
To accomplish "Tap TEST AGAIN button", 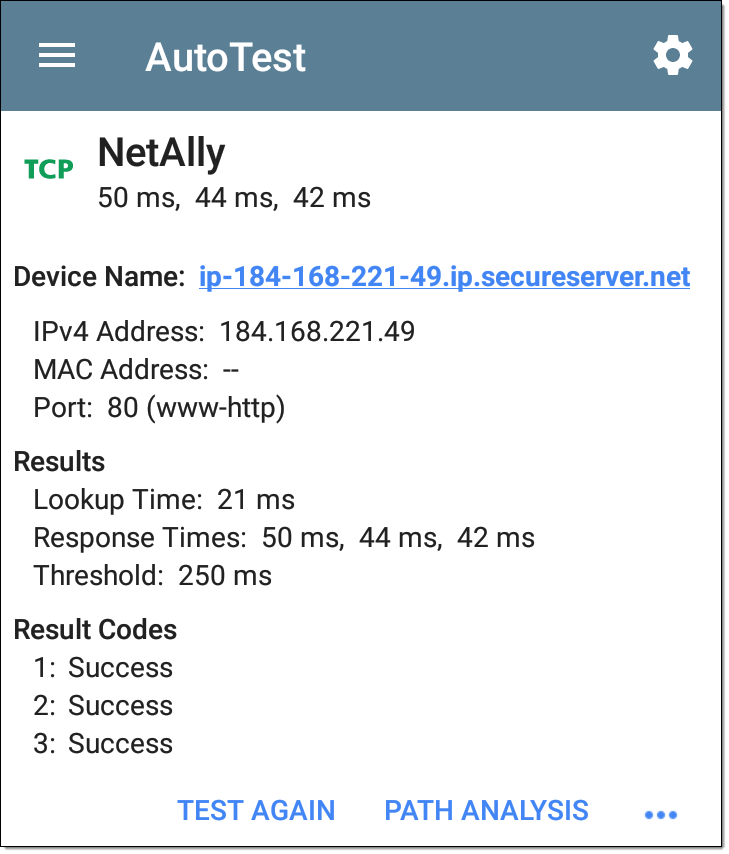I will (x=256, y=810).
